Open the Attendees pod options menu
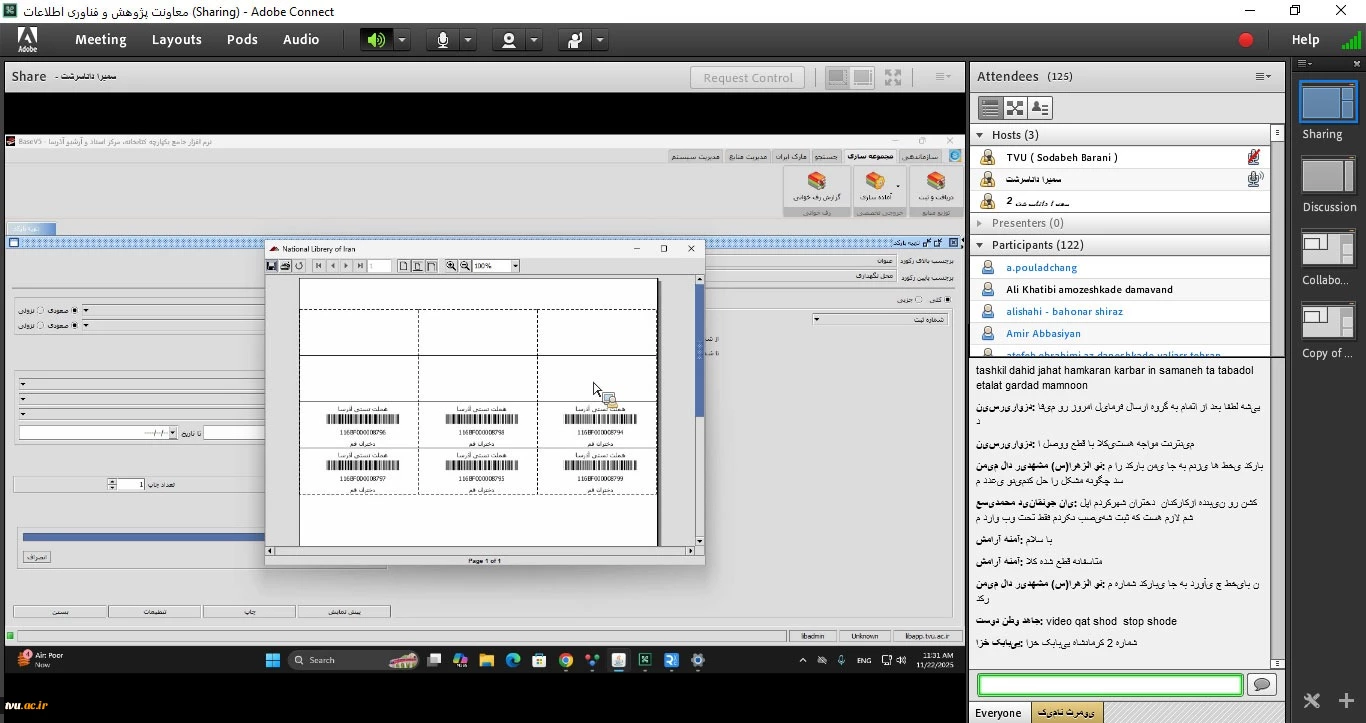 (1263, 77)
